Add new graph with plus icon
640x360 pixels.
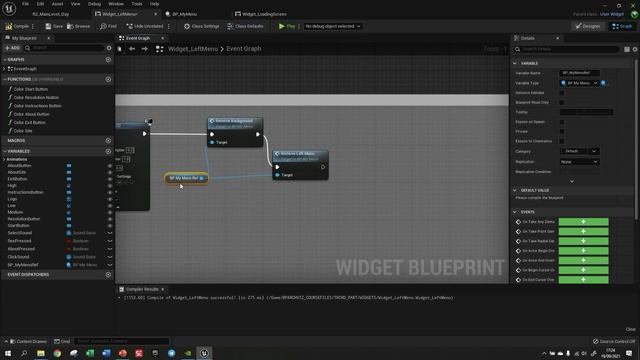click(x=108, y=59)
